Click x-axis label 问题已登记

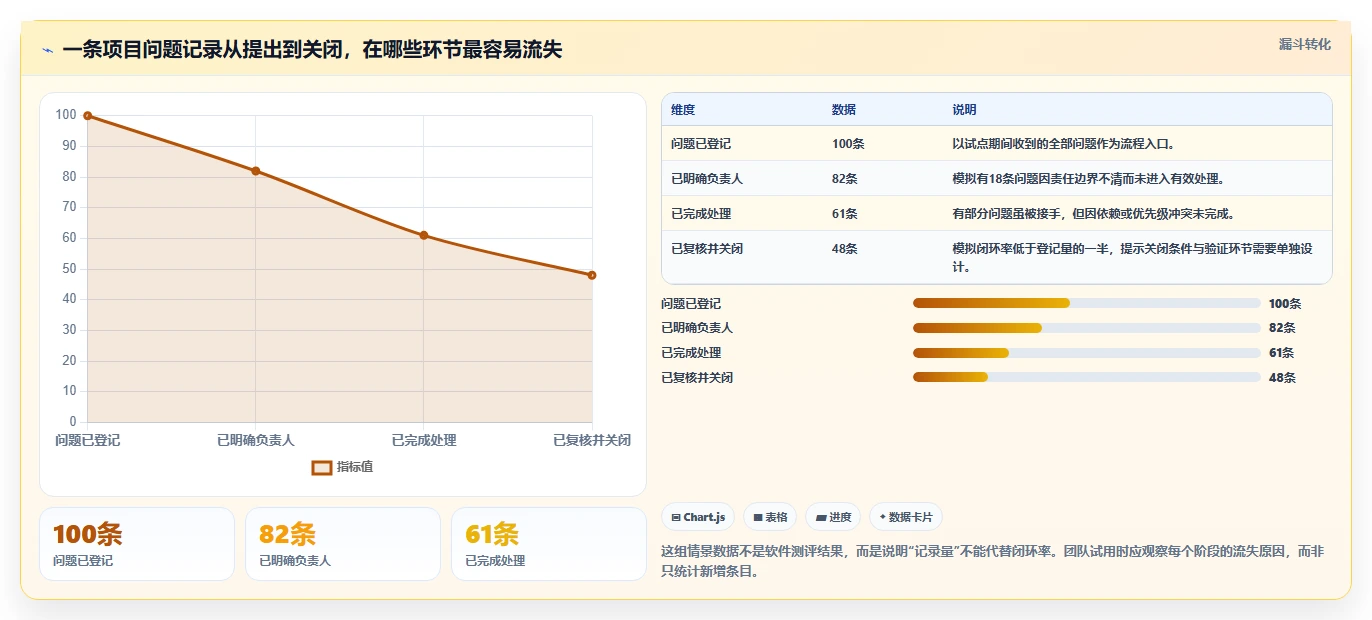[88, 440]
